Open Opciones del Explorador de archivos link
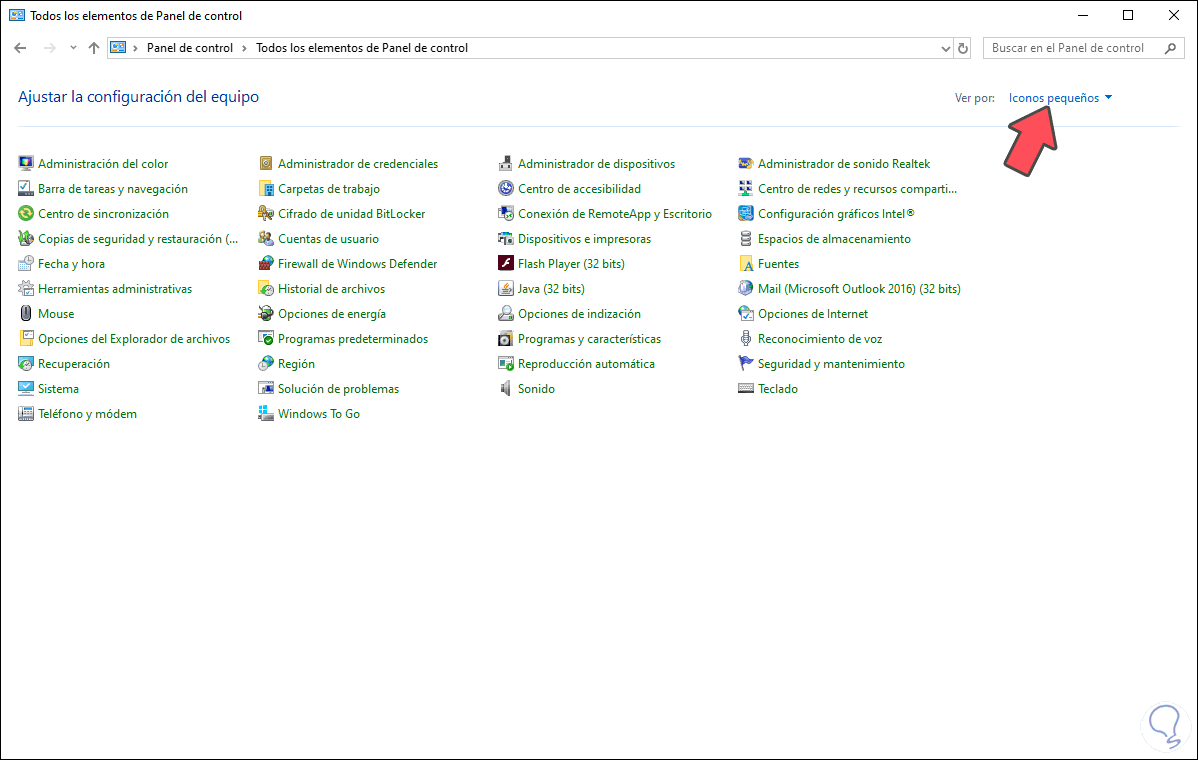The width and height of the screenshot is (1198, 760). (x=134, y=338)
